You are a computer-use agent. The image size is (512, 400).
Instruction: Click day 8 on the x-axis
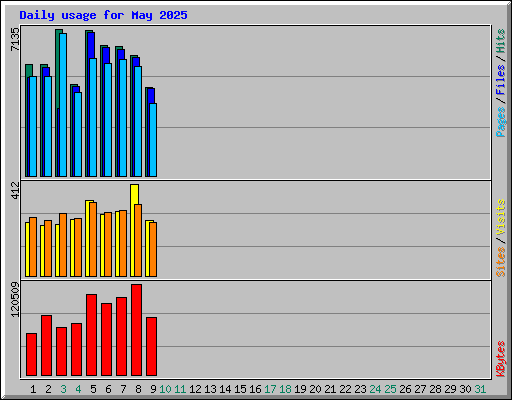click(x=138, y=389)
